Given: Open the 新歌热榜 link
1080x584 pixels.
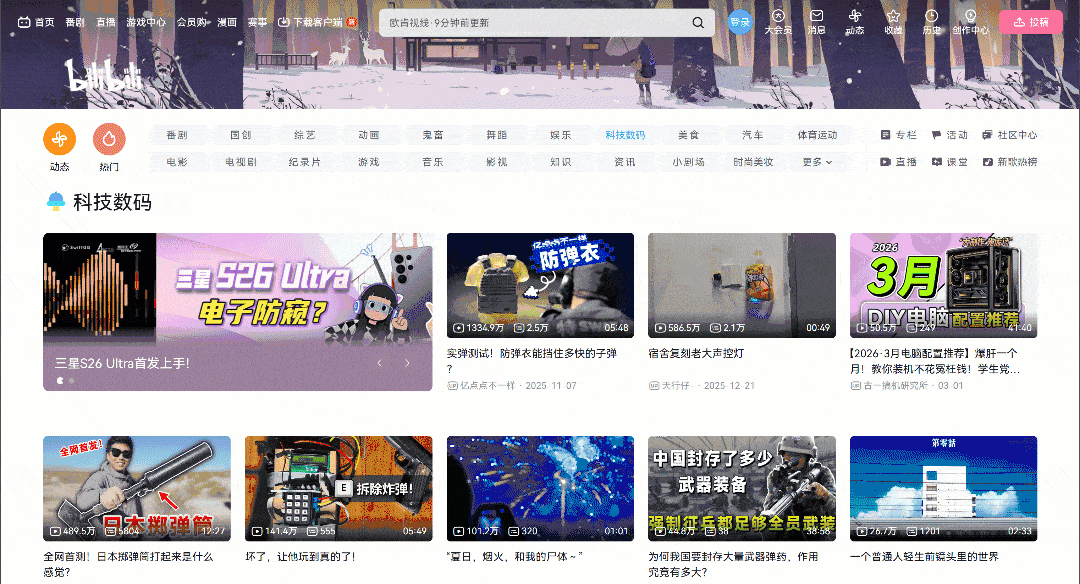Looking at the screenshot, I should tap(1010, 162).
